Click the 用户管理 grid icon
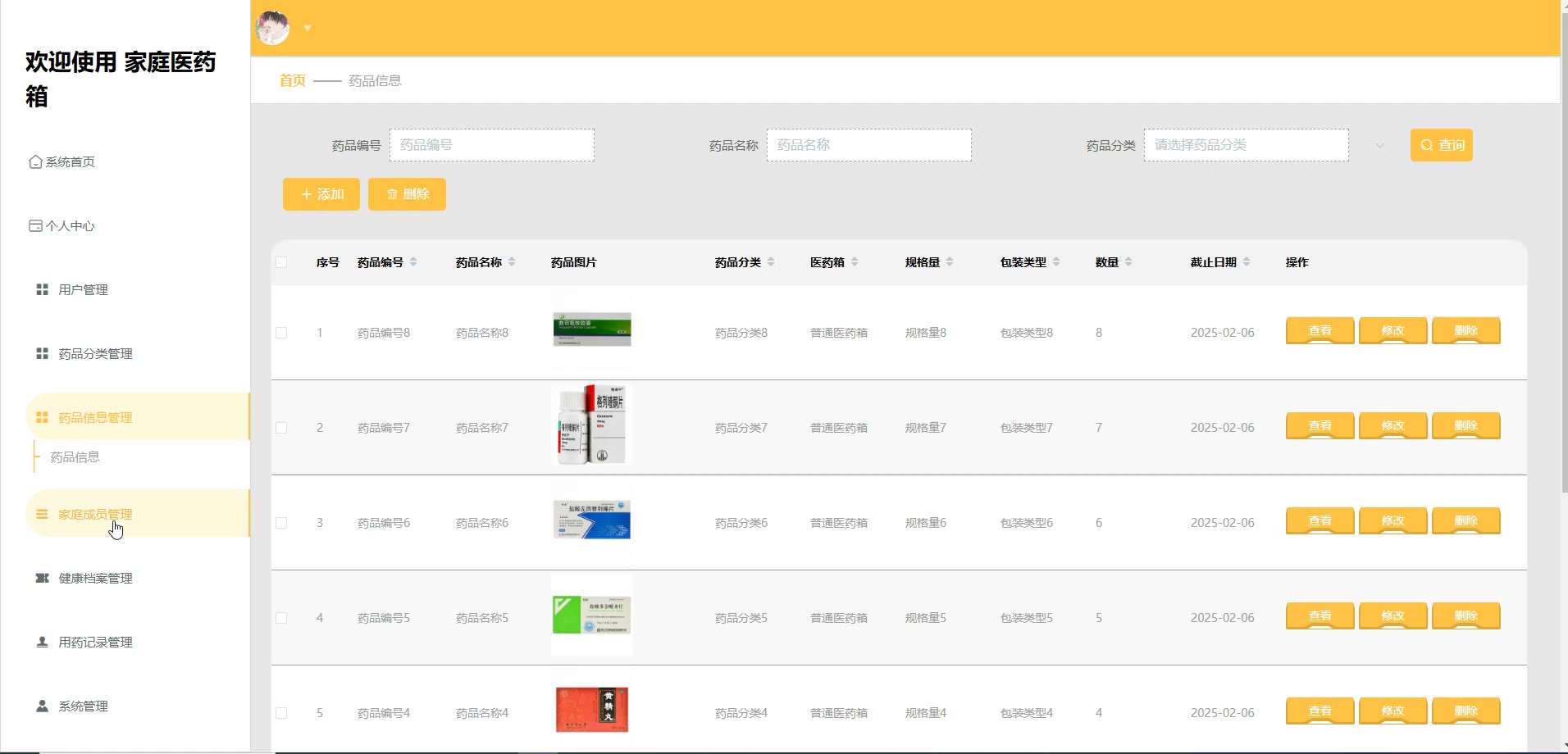The image size is (1568, 754). (x=42, y=290)
